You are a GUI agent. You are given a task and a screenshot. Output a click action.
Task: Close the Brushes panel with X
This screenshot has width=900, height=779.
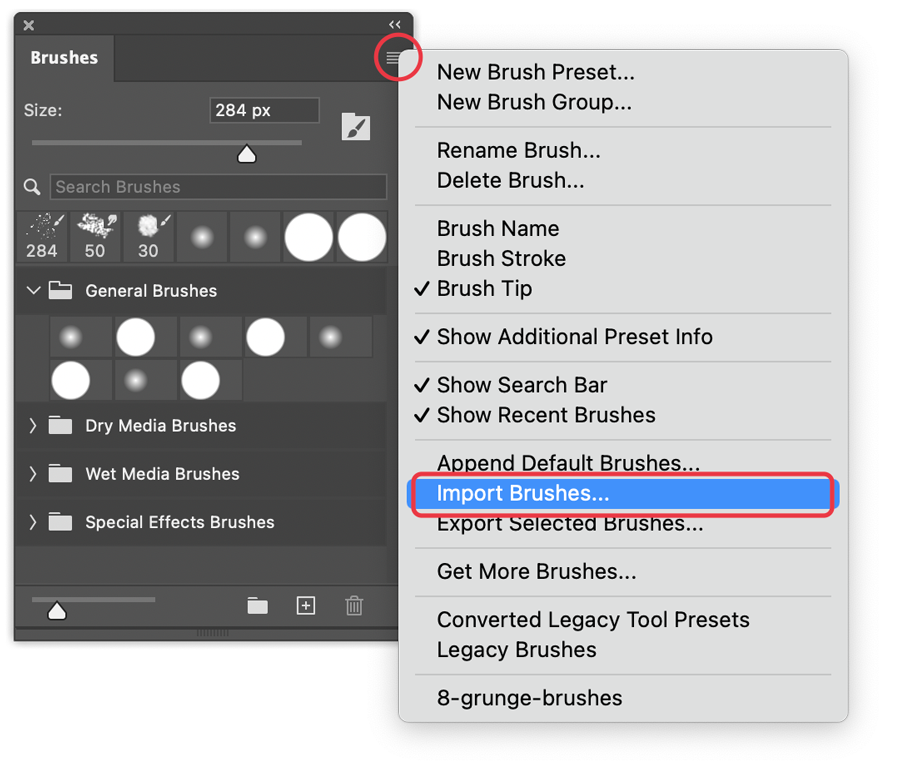coord(29,25)
